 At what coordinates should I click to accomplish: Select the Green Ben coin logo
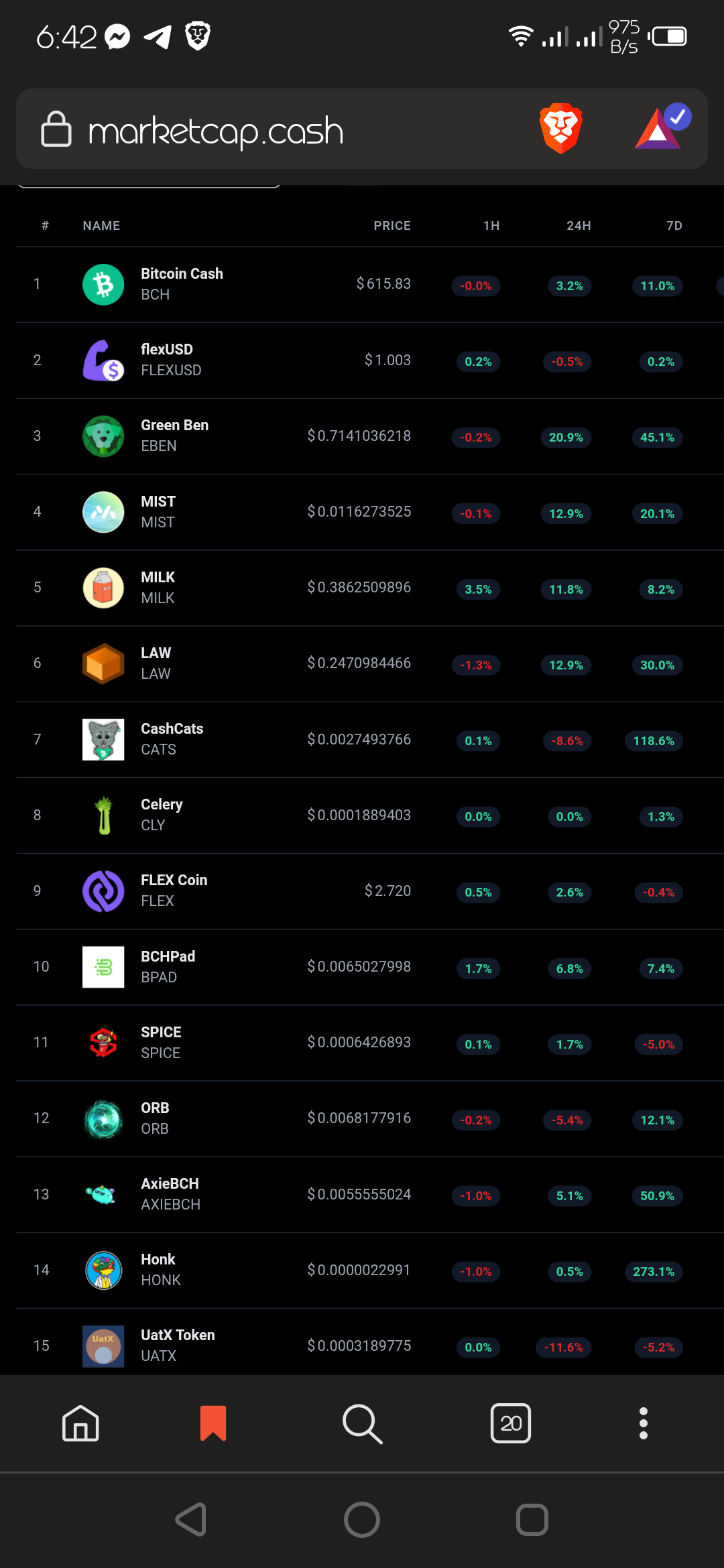tap(103, 436)
